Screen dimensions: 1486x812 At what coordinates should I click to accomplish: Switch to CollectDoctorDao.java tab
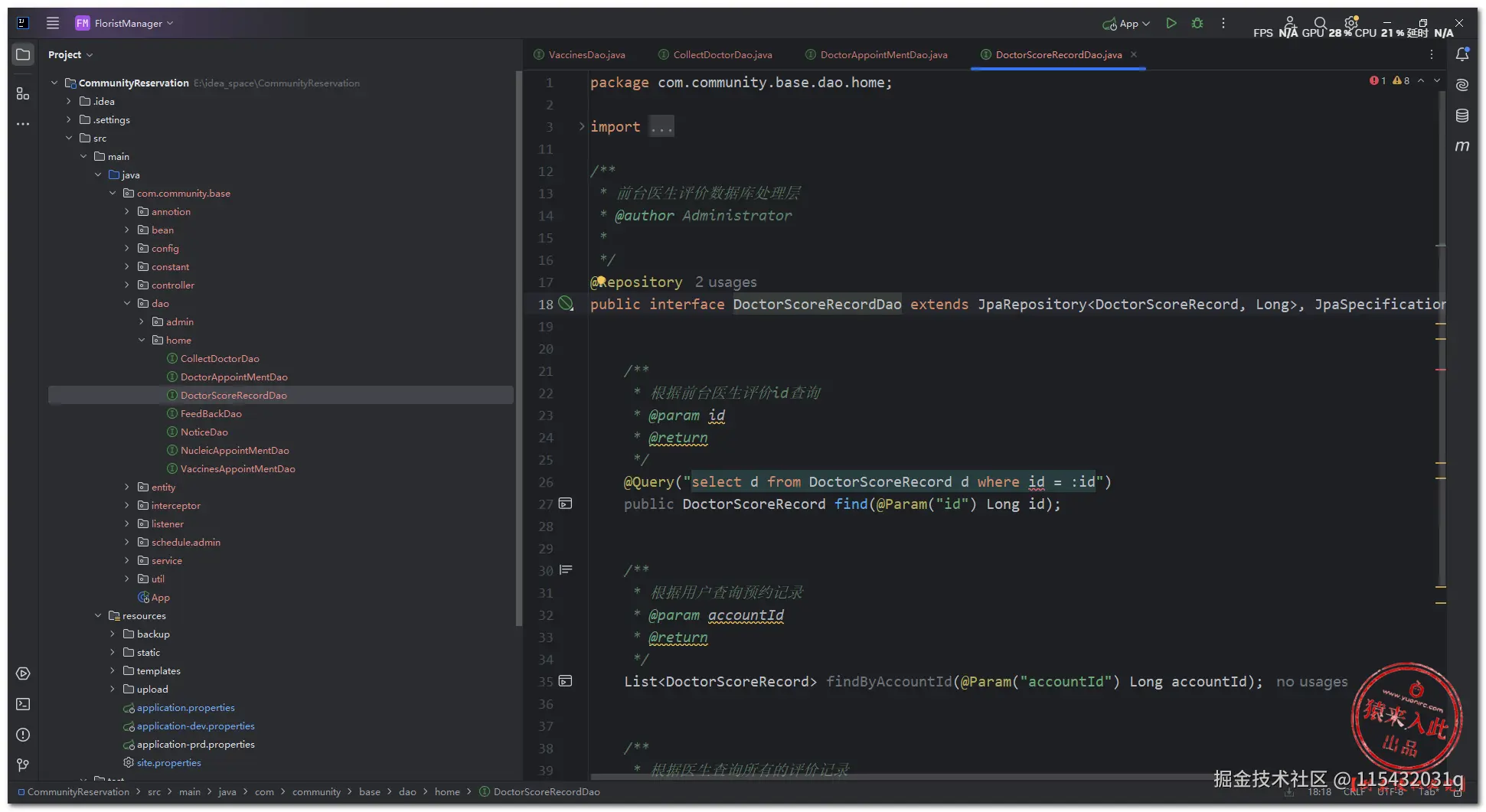(716, 54)
